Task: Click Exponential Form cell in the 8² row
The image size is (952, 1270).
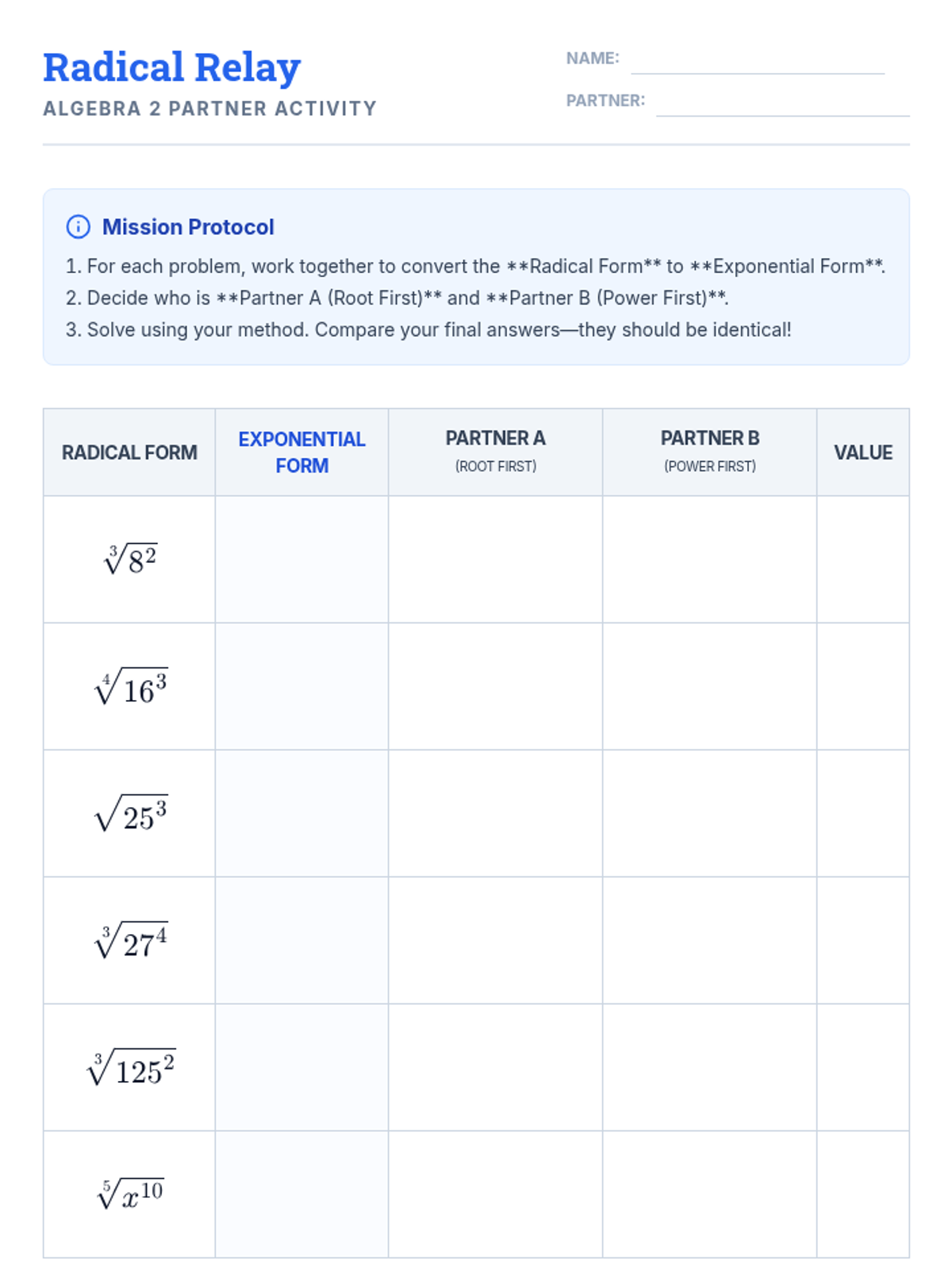Action: (x=301, y=560)
